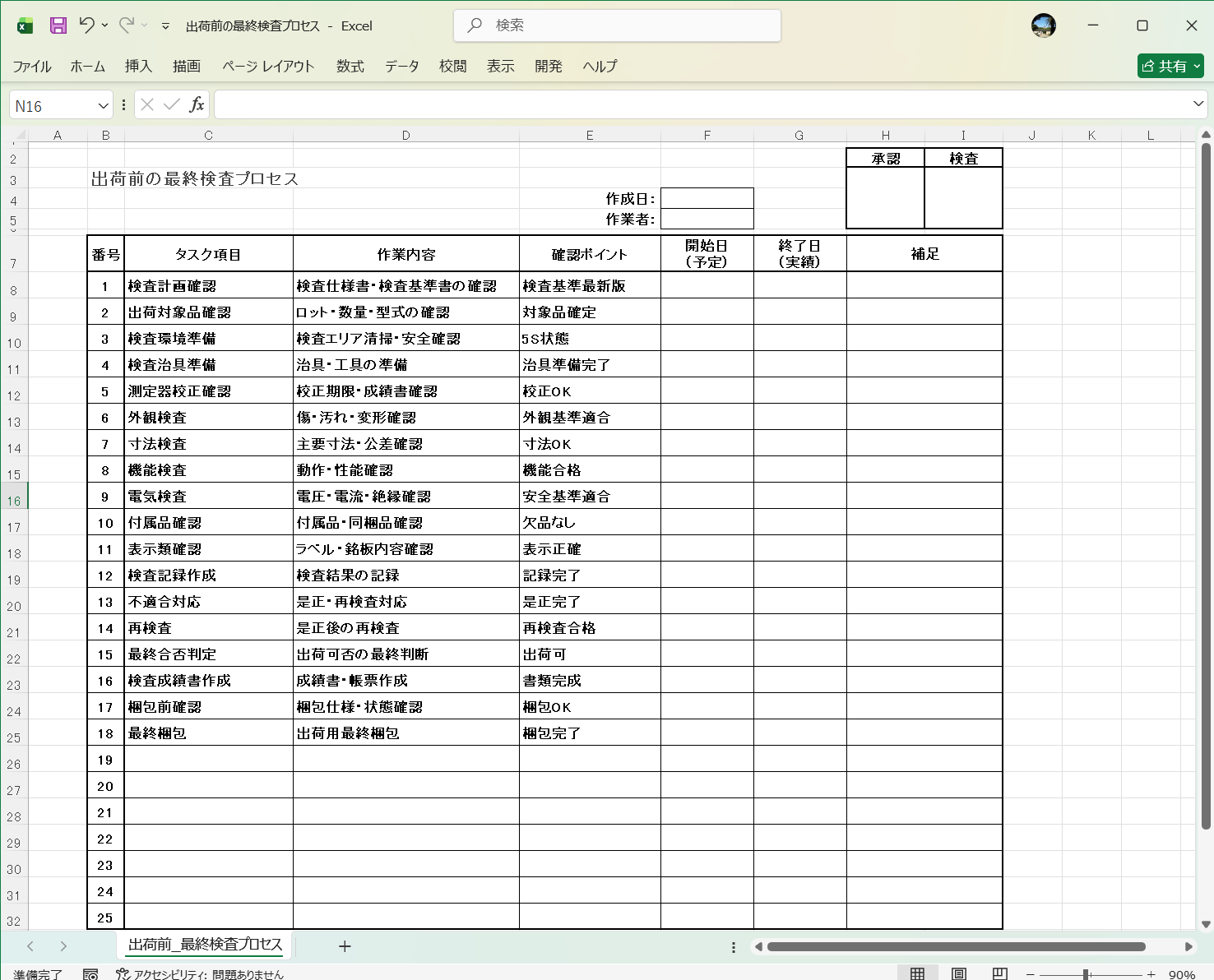Open the 挿入 ribbon tab

pyautogui.click(x=138, y=66)
